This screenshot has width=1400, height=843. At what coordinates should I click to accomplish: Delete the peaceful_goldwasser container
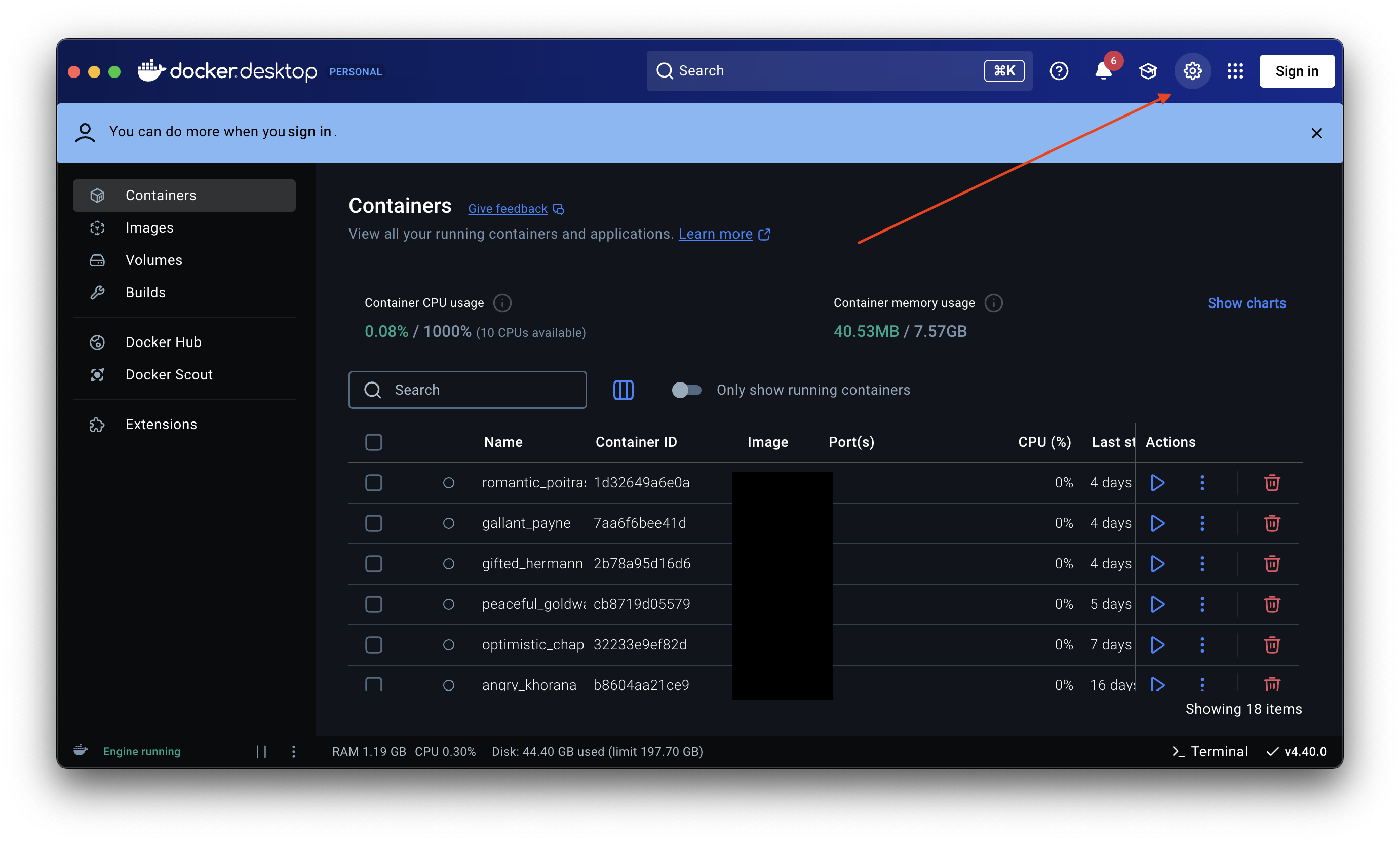pyautogui.click(x=1272, y=604)
